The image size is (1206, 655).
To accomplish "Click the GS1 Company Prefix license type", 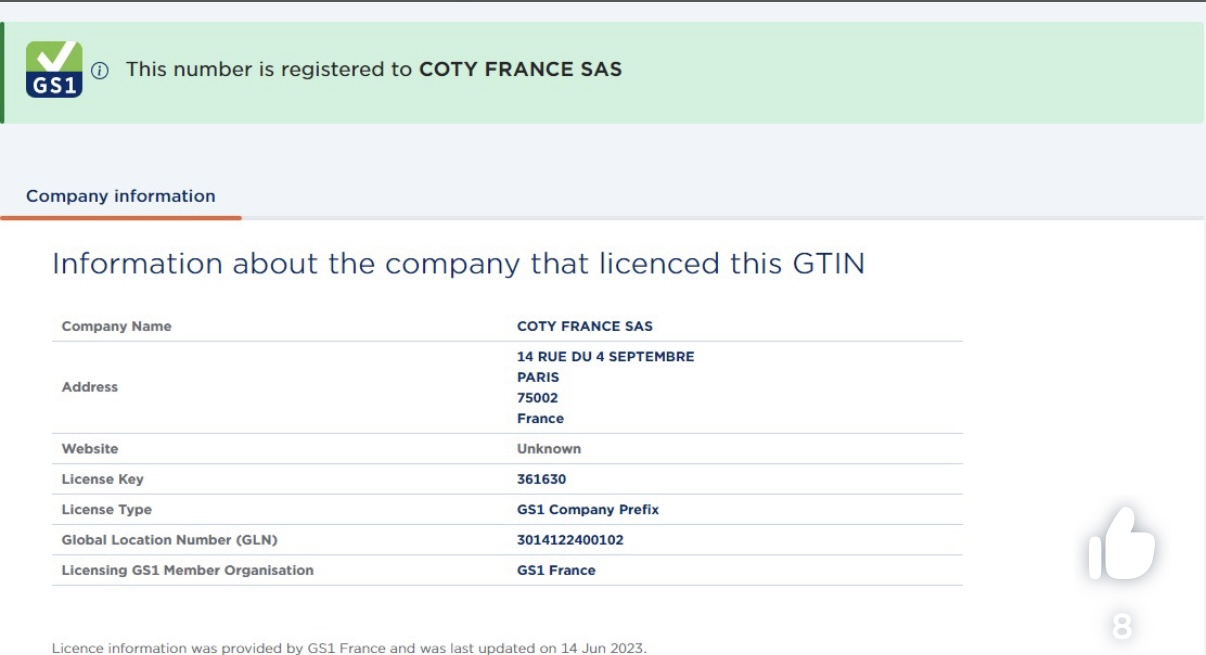I will (588, 509).
